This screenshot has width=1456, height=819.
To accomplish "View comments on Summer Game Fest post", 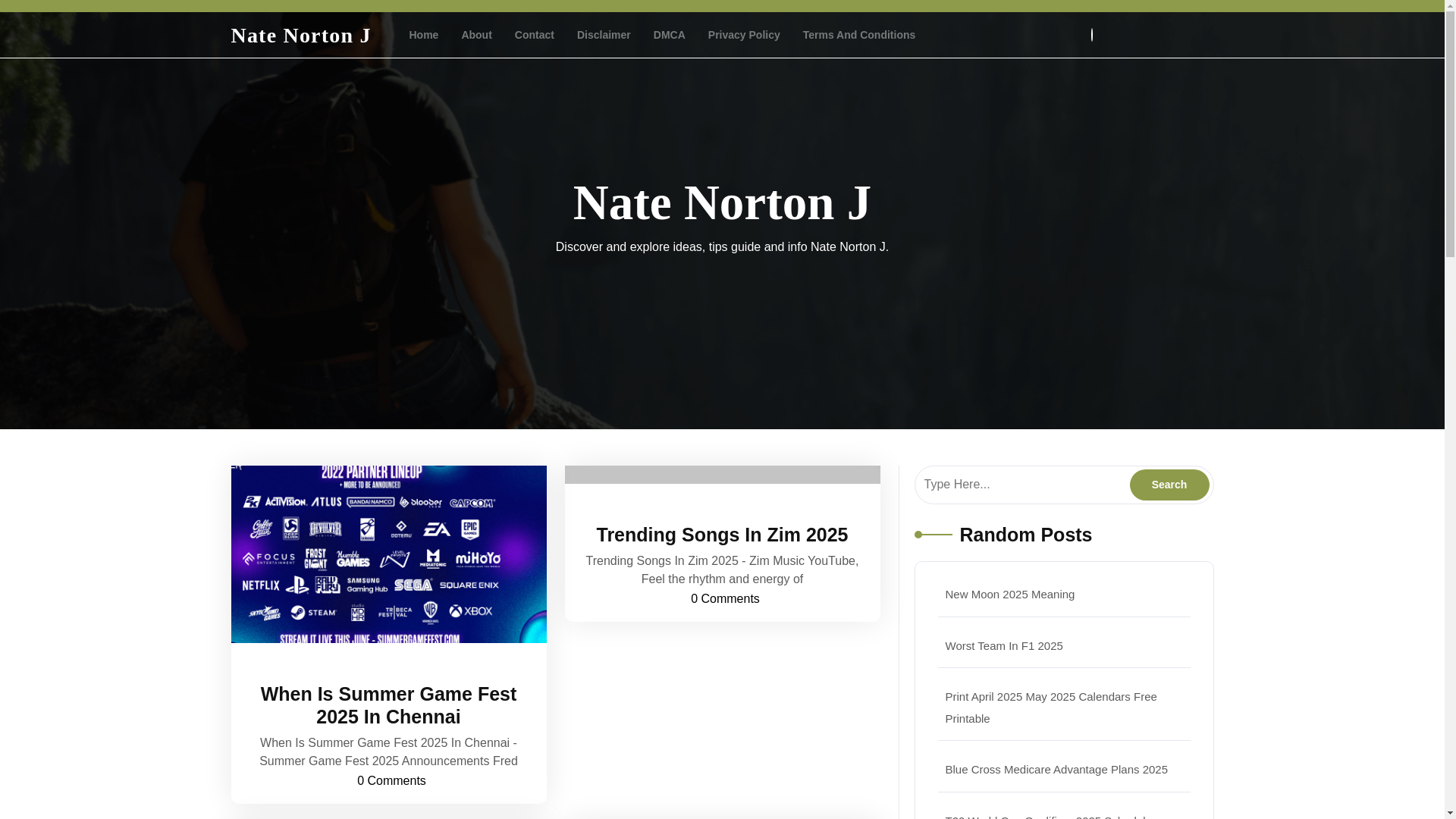I will [x=391, y=781].
